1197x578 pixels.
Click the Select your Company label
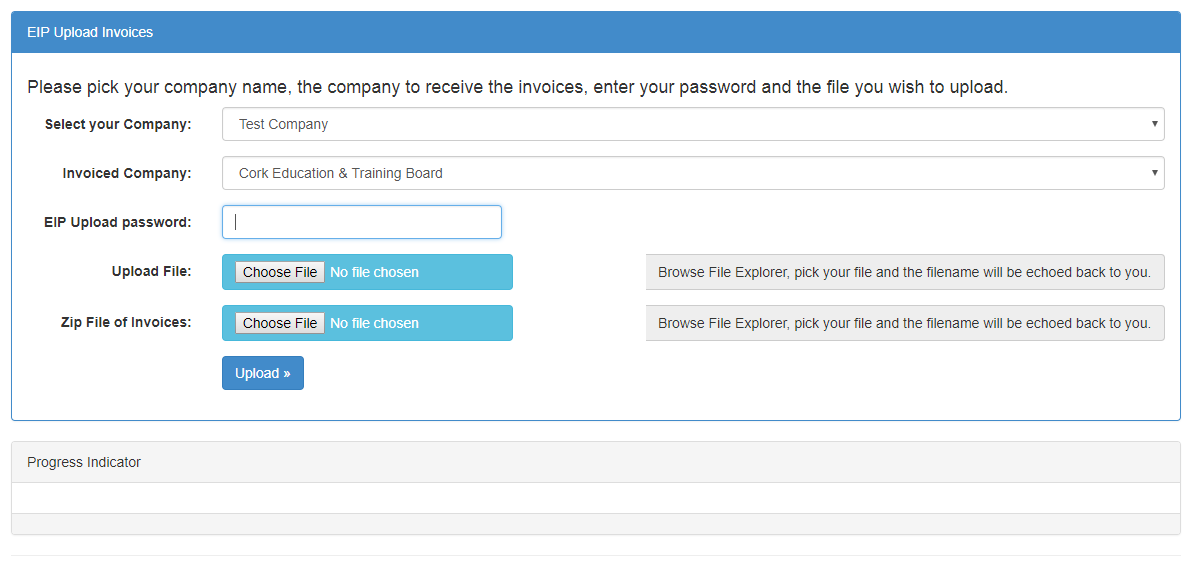[x=118, y=124]
